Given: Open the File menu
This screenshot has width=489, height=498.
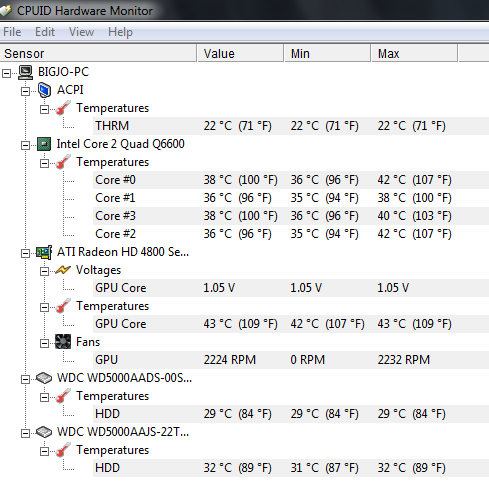Looking at the screenshot, I should (12, 32).
